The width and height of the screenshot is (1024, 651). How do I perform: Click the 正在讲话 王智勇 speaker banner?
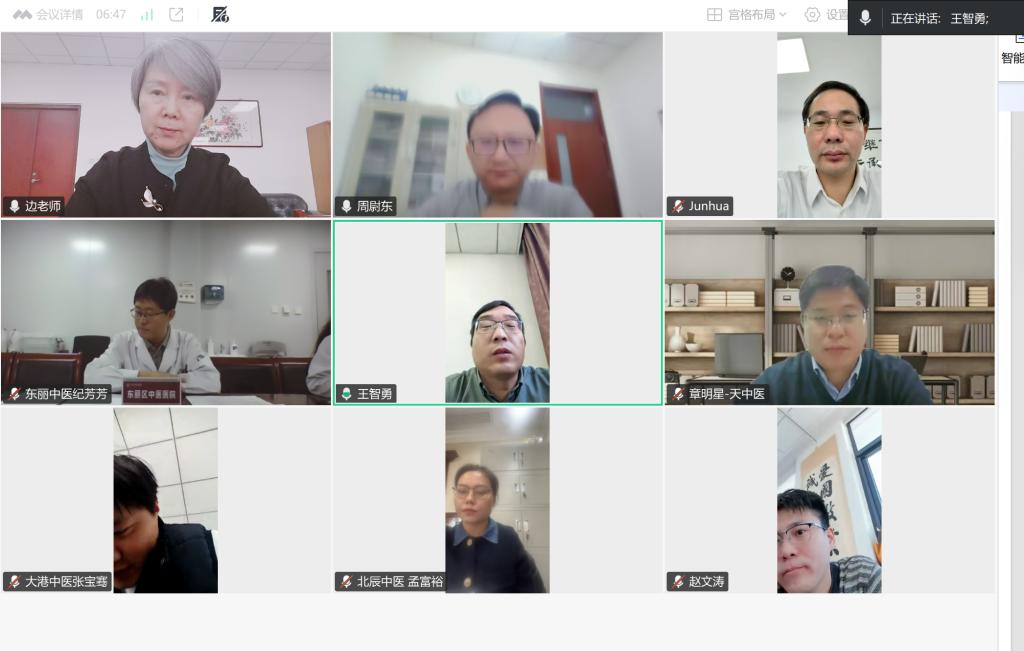point(938,18)
